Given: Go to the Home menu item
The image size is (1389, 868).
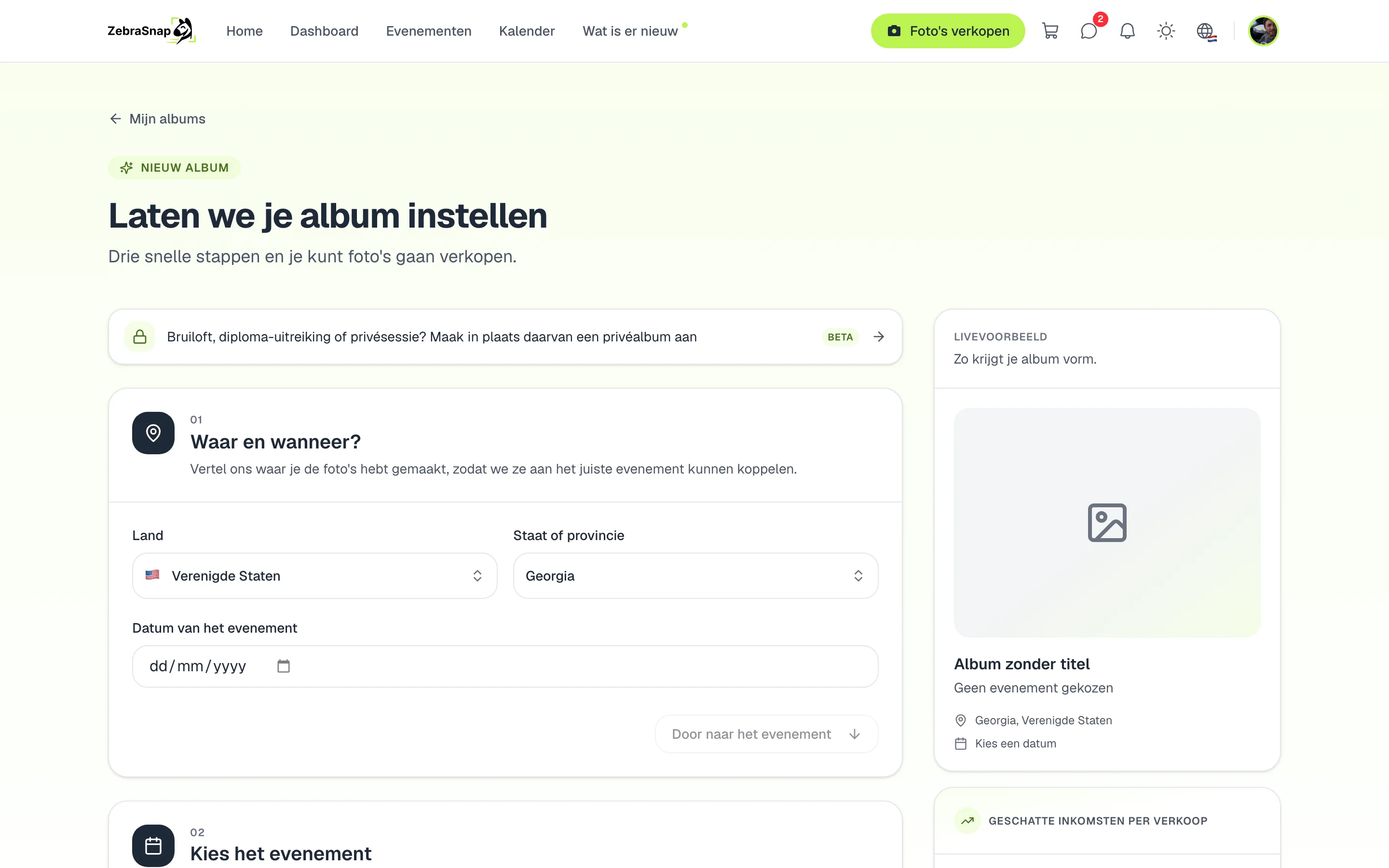Looking at the screenshot, I should click(x=245, y=31).
